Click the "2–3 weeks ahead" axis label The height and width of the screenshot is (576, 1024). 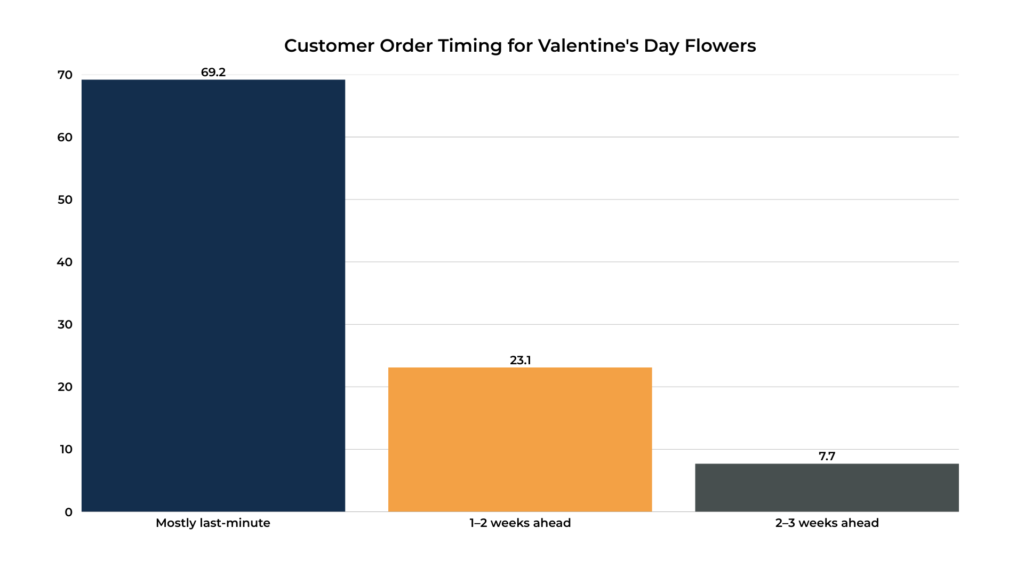click(x=827, y=523)
